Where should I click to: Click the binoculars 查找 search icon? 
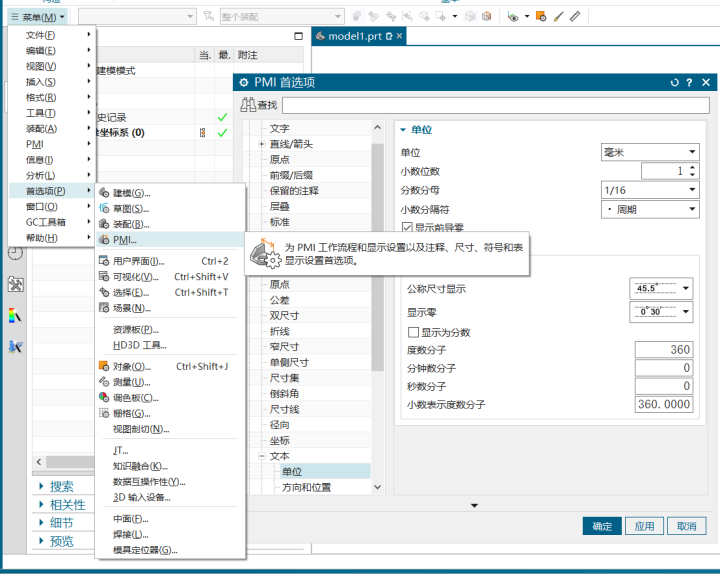tap(251, 105)
